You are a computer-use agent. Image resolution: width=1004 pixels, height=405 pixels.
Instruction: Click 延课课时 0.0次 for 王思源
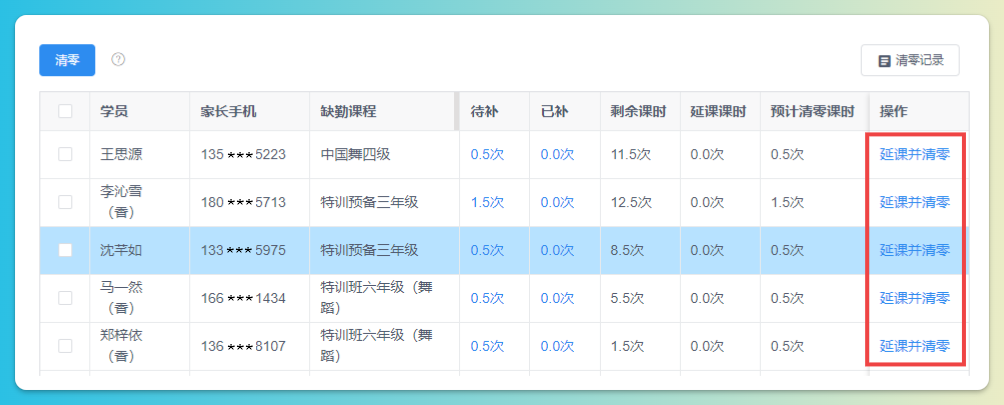tap(707, 154)
